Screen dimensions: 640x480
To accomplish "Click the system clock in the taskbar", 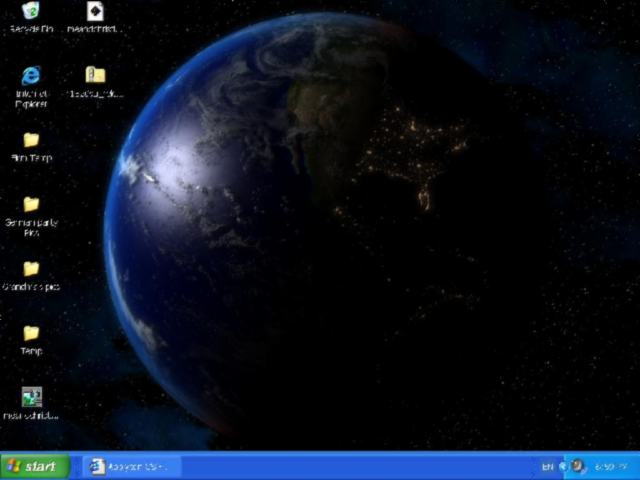I will [610, 466].
